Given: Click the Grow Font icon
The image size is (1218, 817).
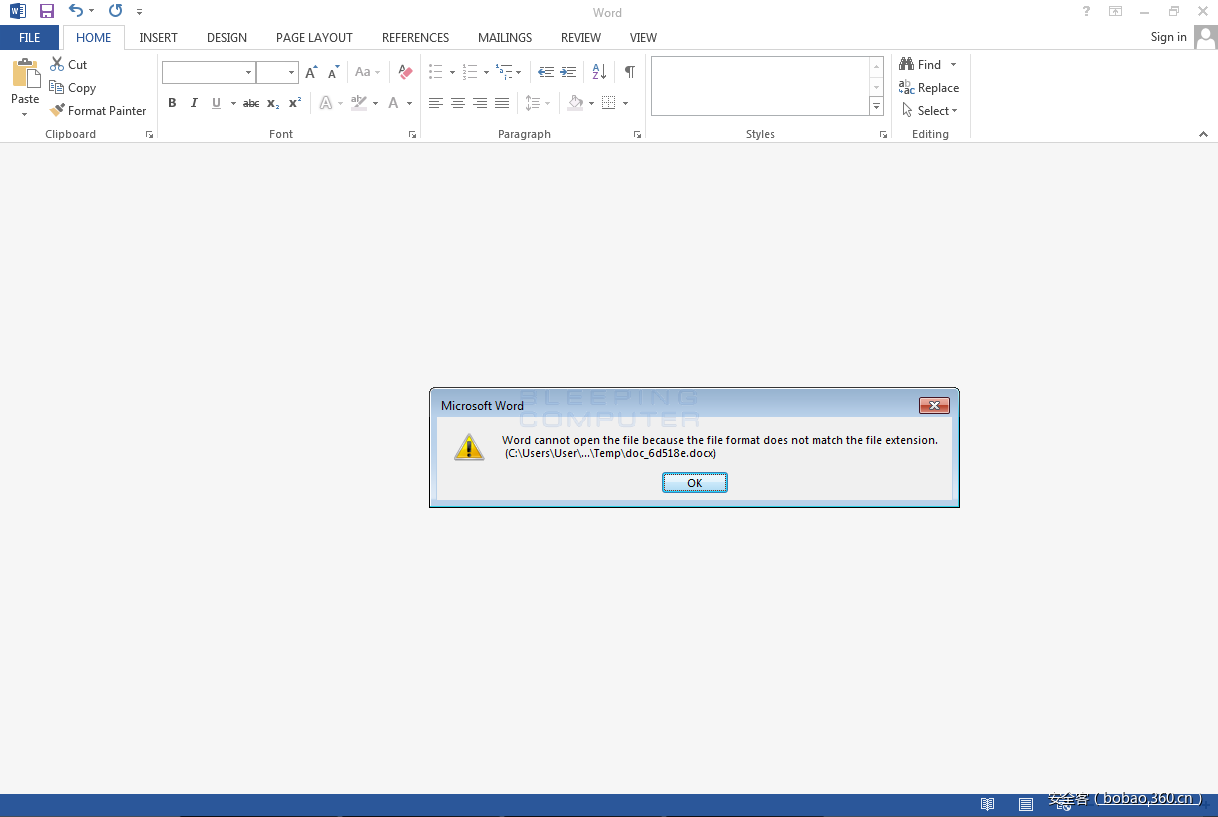Looking at the screenshot, I should coord(311,72).
